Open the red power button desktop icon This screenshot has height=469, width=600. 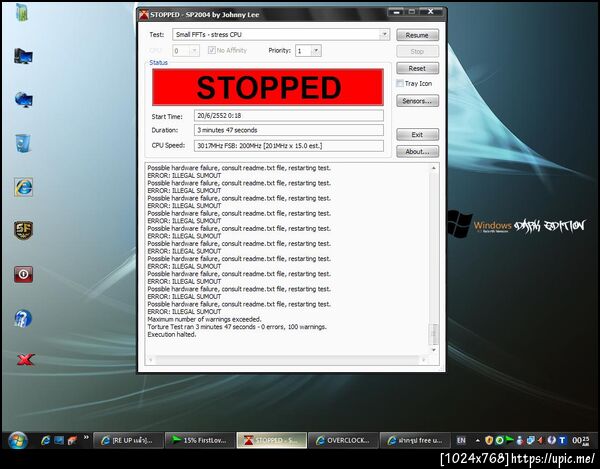[x=24, y=274]
